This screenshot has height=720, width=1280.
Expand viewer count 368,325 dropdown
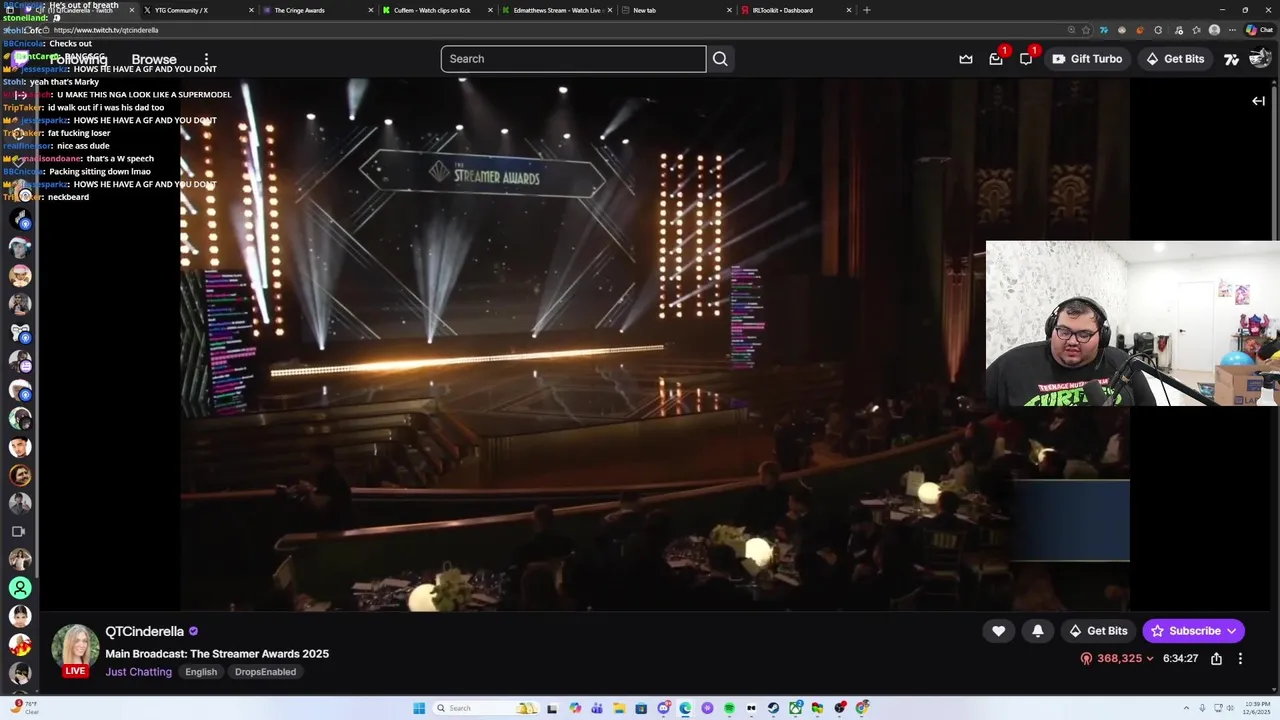click(x=1117, y=659)
